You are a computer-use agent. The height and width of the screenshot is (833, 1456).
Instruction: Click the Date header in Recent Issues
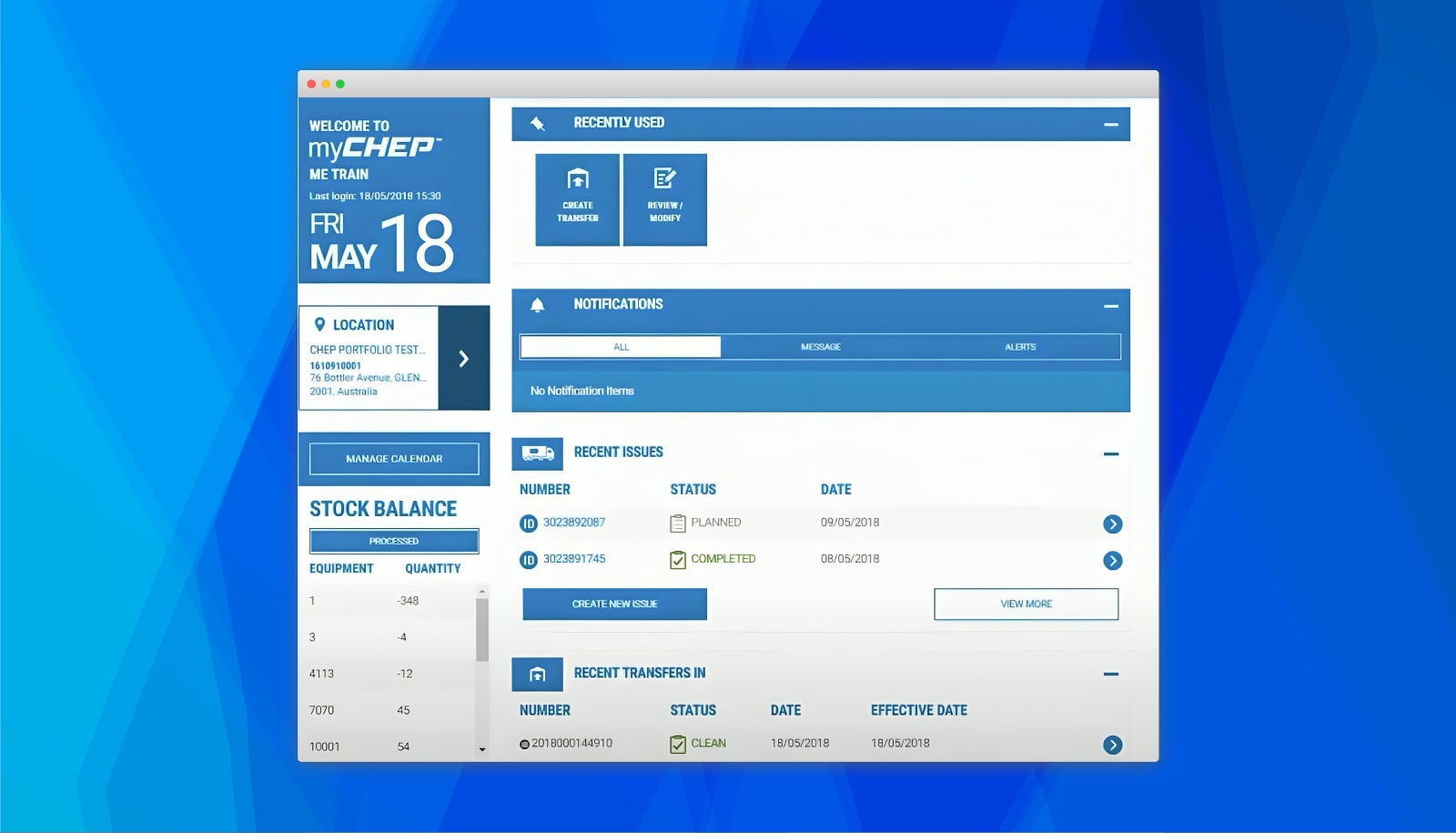pyautogui.click(x=836, y=490)
